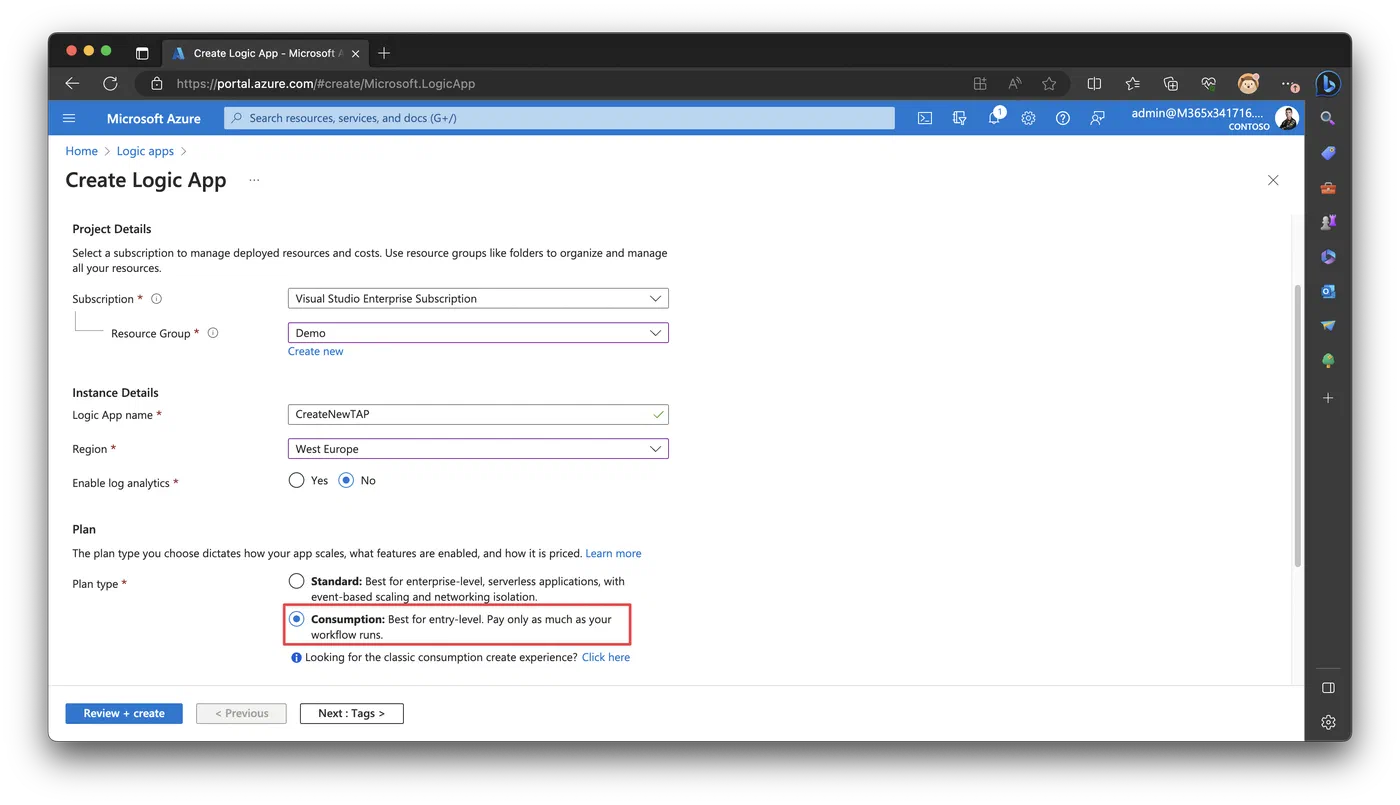
Task: Click the Azure search resources box
Action: (x=559, y=118)
